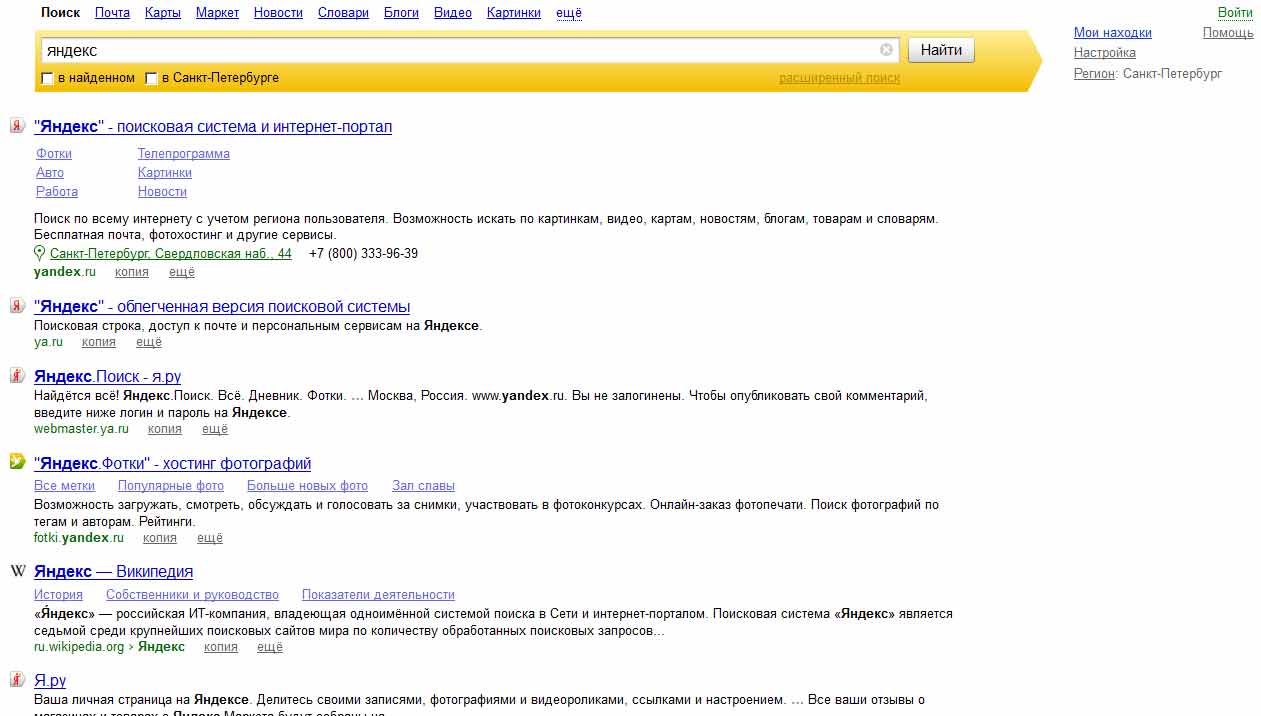Select the Поиск tab

(60, 13)
